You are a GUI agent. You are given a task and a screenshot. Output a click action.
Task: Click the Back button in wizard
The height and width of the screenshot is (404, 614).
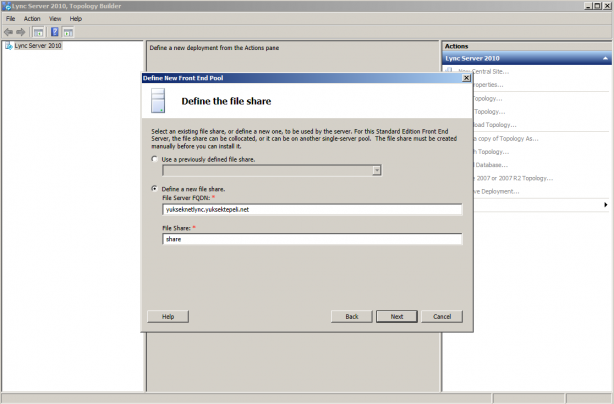[x=352, y=316]
